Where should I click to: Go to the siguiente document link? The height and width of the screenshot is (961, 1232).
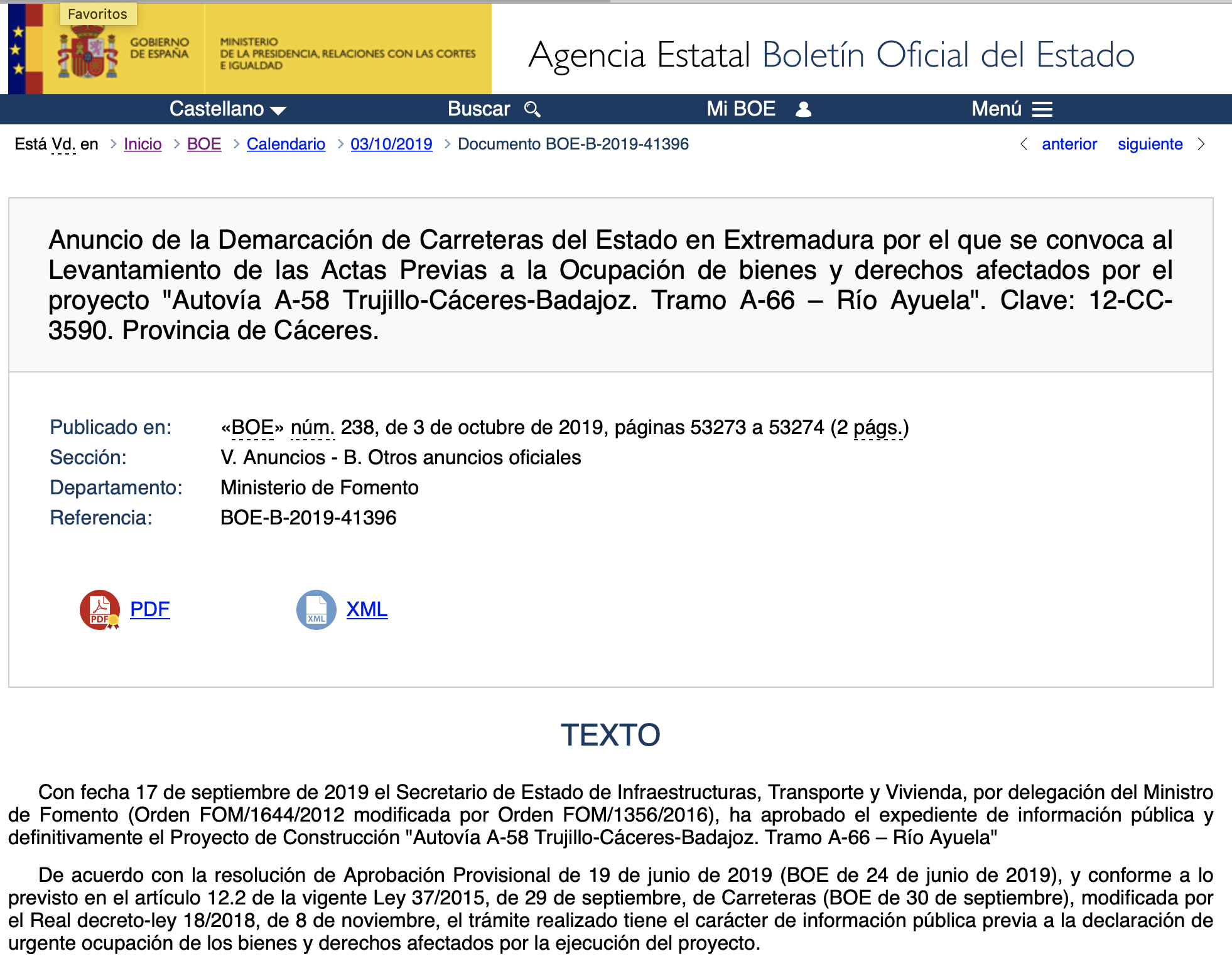(x=1150, y=144)
